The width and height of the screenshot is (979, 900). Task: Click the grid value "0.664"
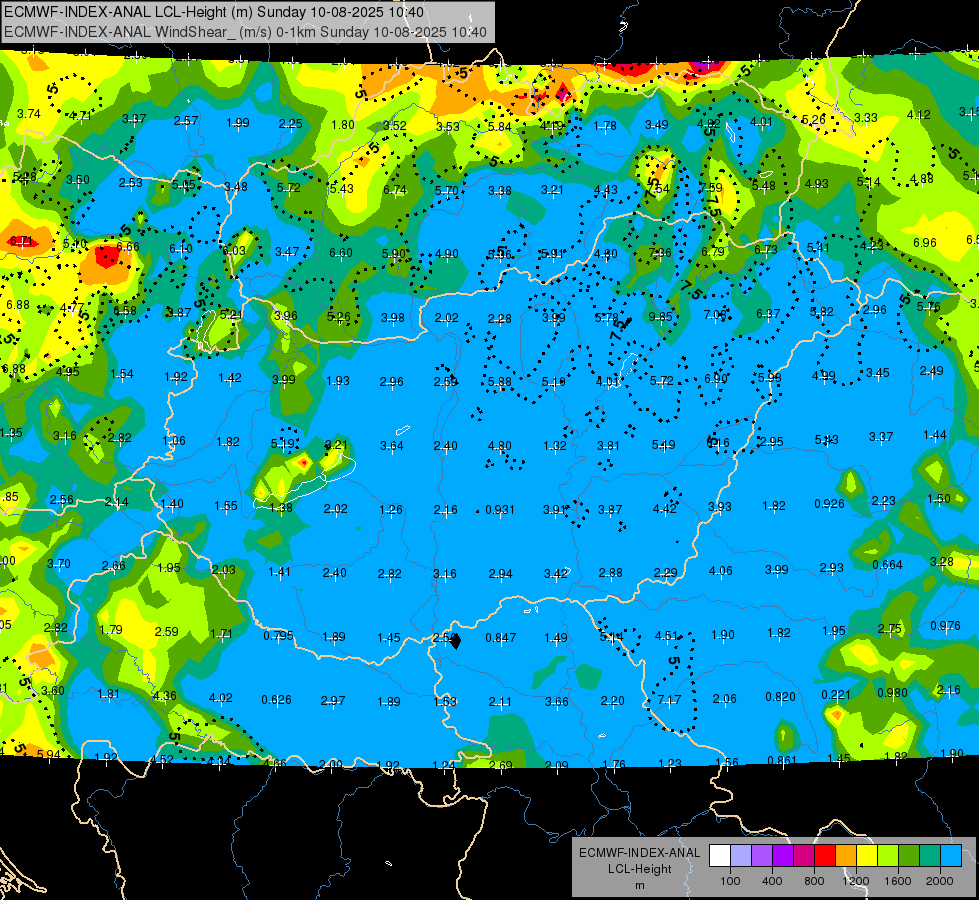(887, 565)
